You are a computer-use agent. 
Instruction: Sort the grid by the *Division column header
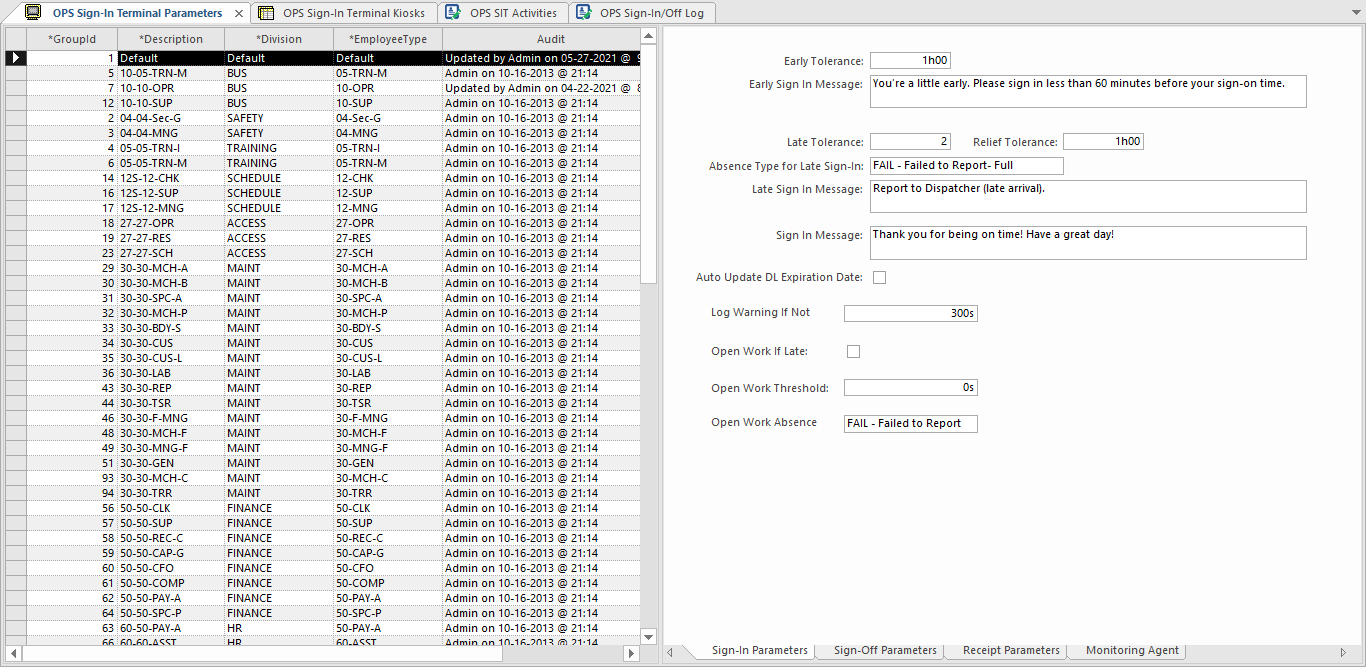pyautogui.click(x=277, y=38)
